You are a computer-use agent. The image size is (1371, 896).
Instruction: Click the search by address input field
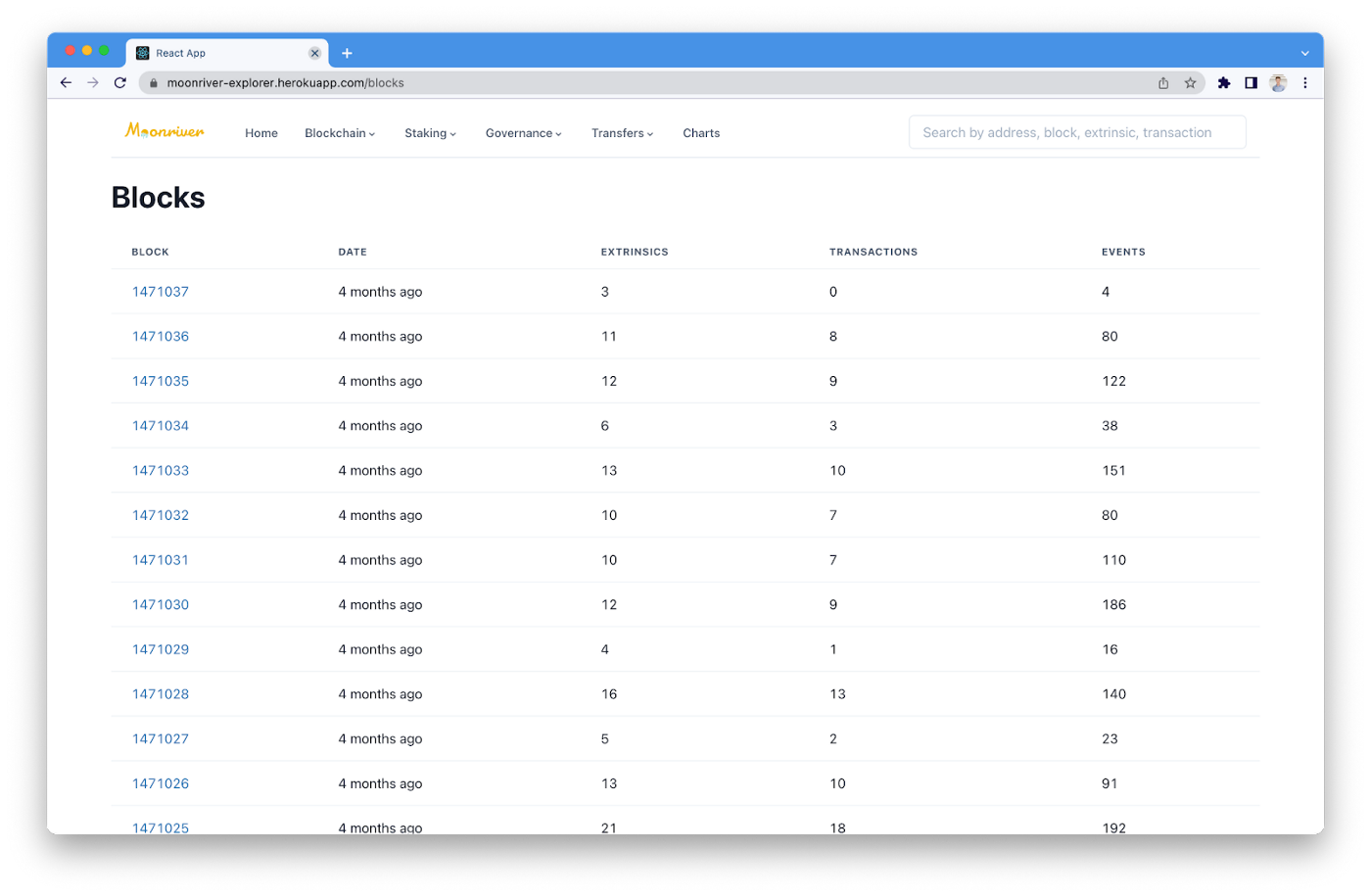click(1077, 132)
